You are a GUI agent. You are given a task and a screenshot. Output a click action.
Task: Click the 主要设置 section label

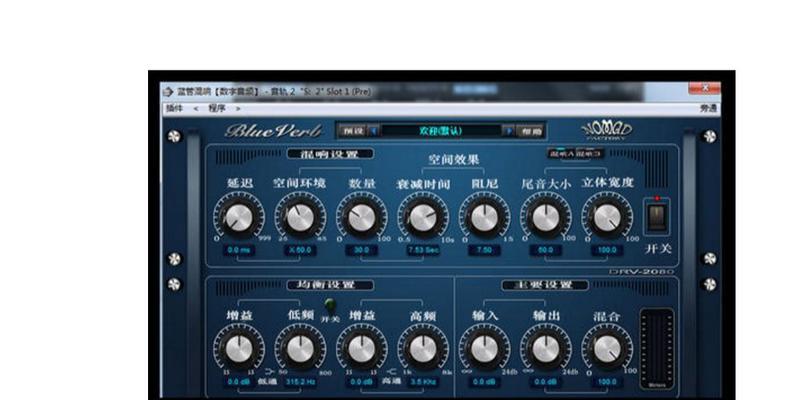(x=545, y=285)
